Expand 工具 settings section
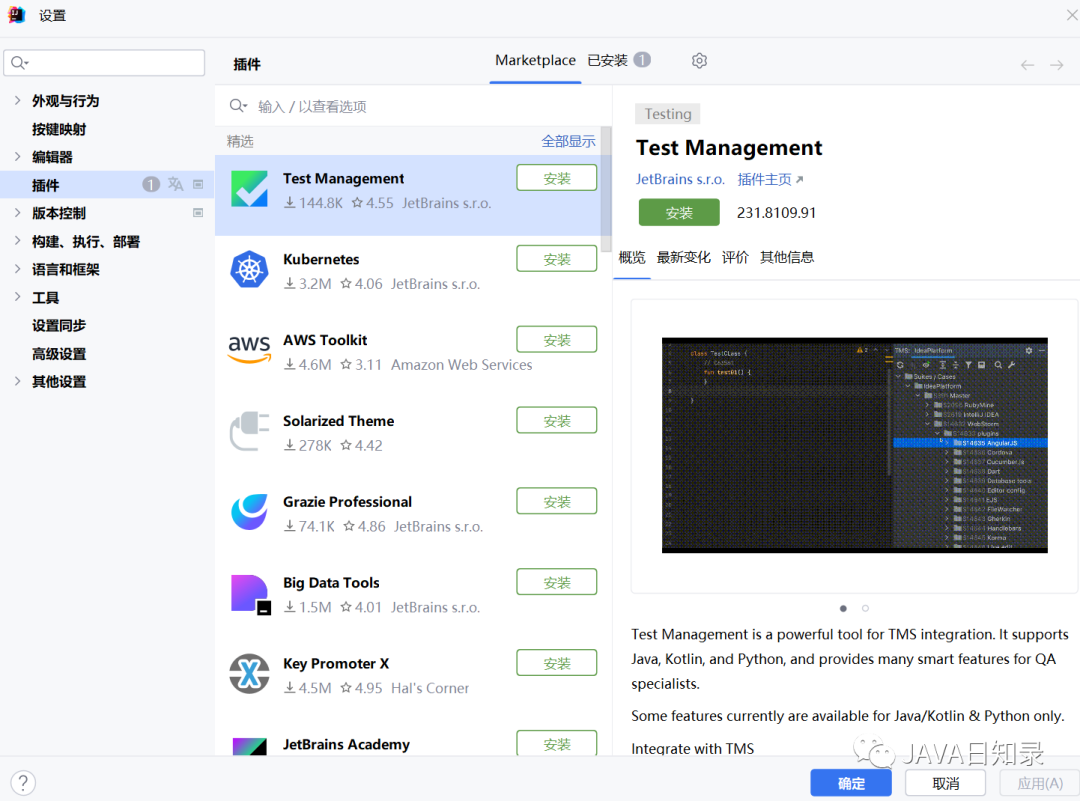The width and height of the screenshot is (1080, 801). point(17,297)
